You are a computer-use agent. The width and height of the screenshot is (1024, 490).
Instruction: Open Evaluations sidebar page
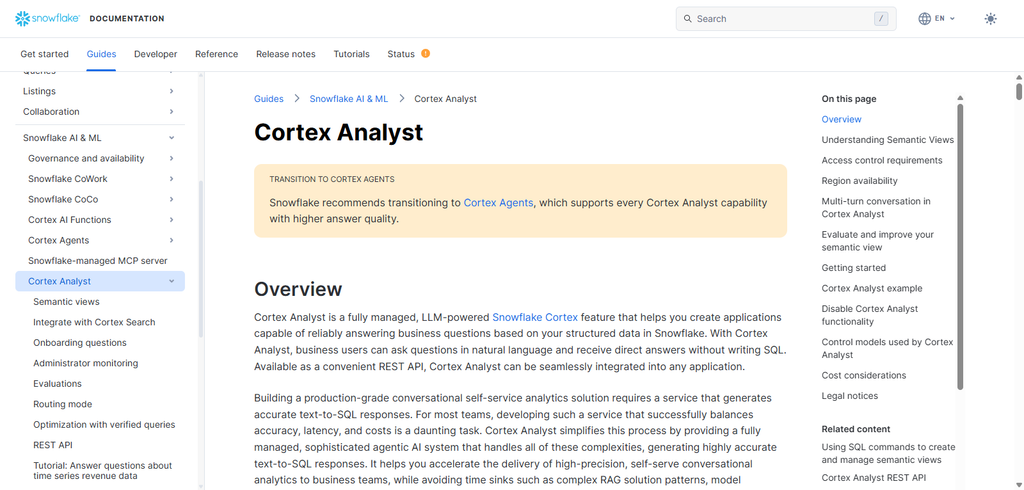point(57,384)
